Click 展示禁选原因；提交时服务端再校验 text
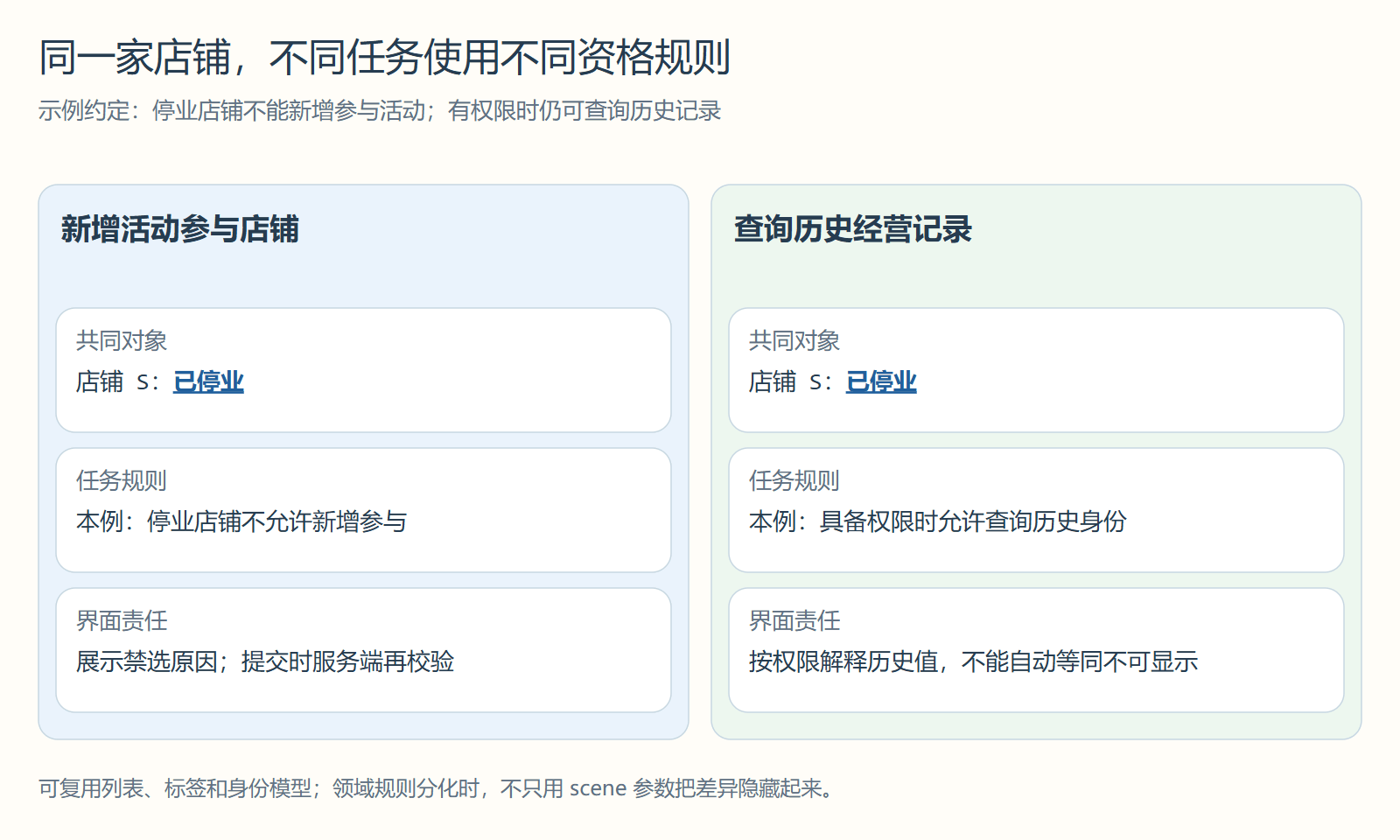Viewport: 1400px width, 840px height. pos(265,661)
